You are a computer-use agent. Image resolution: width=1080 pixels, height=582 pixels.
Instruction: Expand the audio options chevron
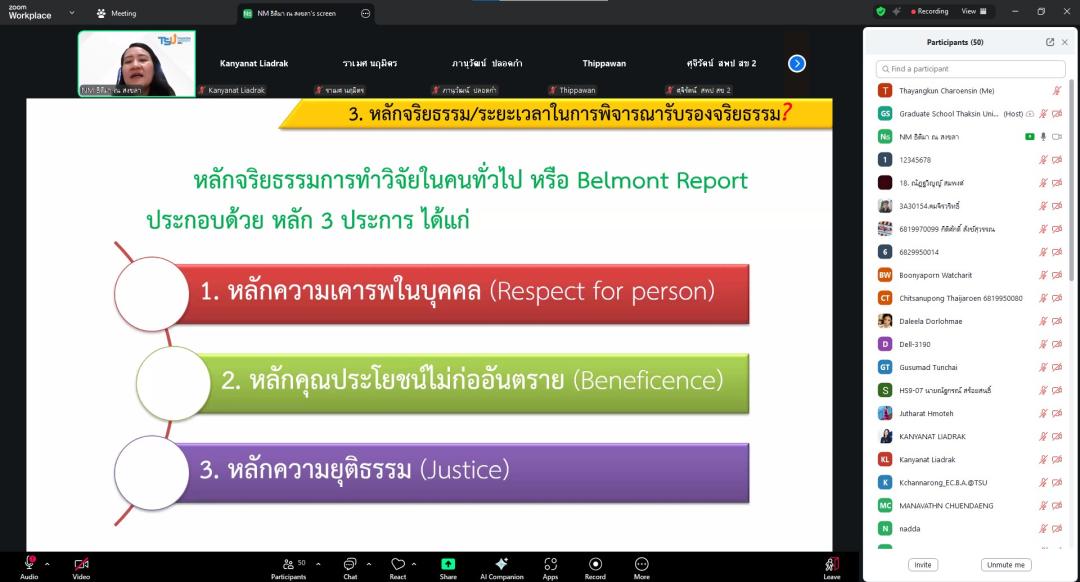coord(48,562)
